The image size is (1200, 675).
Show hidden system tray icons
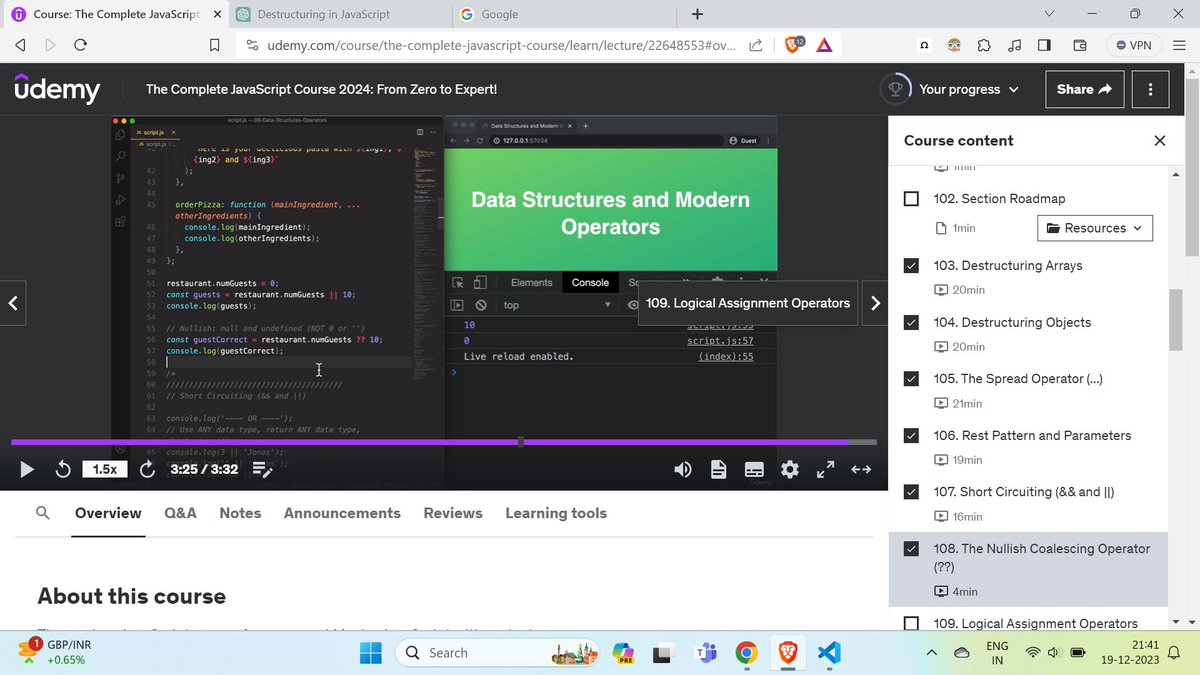931,653
